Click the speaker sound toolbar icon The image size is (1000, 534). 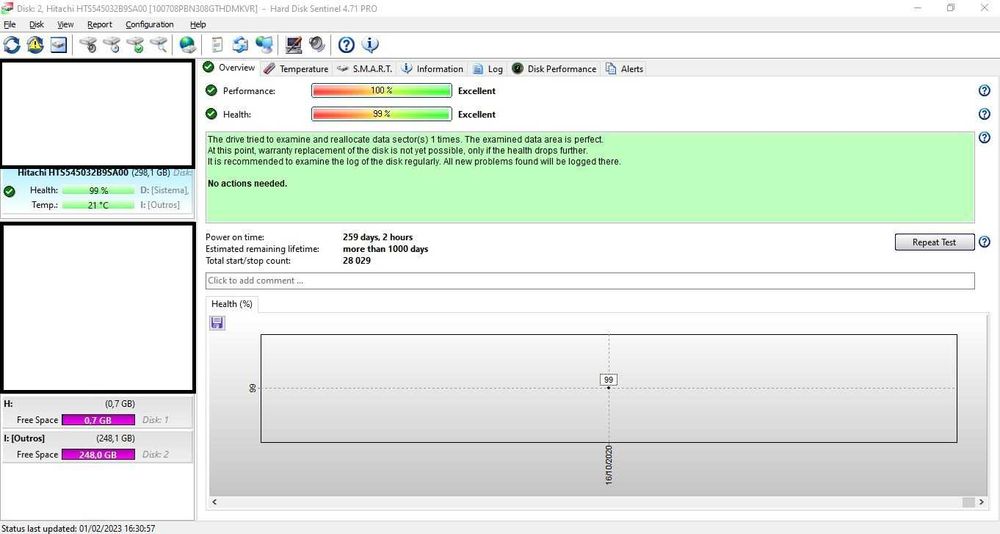[x=317, y=45]
